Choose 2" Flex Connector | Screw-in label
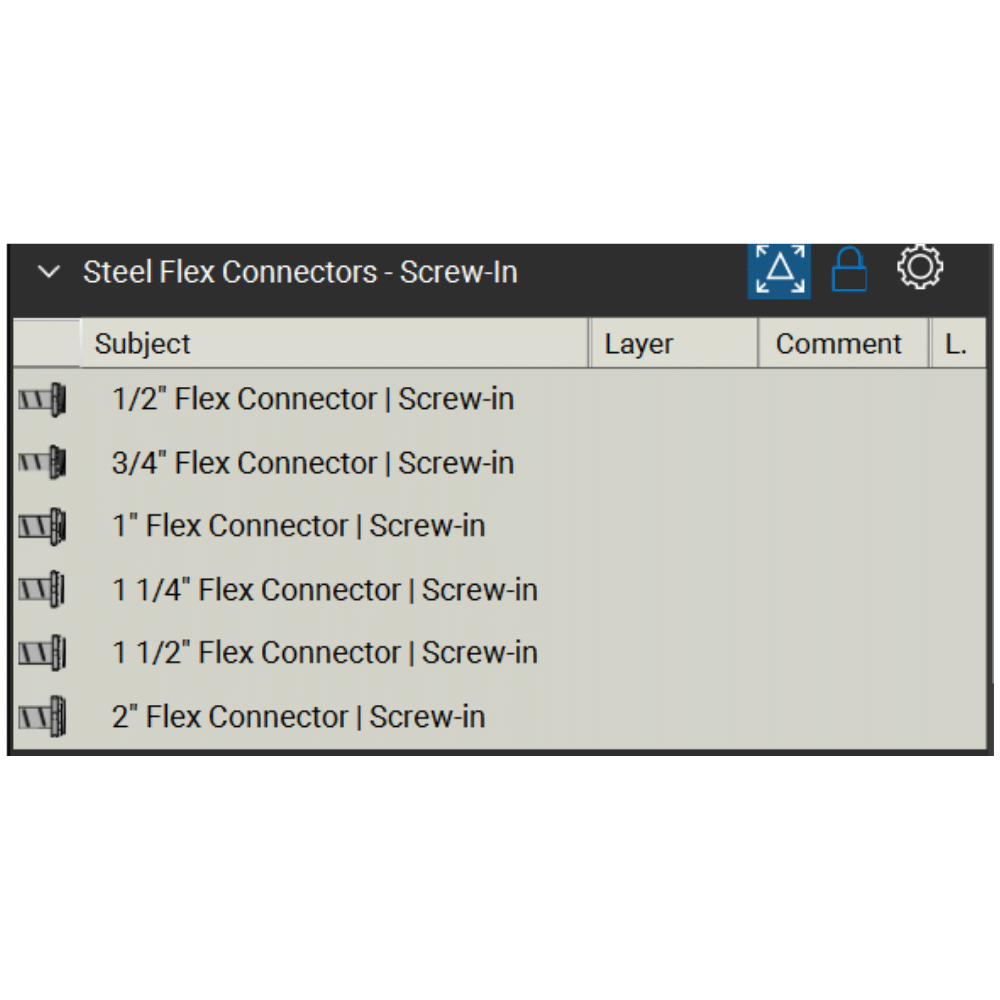Image resolution: width=1000 pixels, height=1000 pixels. pos(299,716)
